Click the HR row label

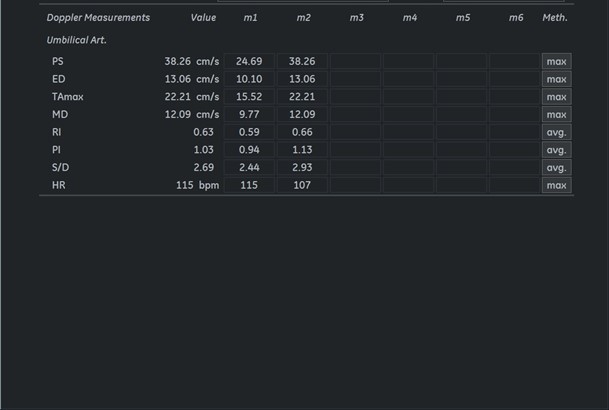[x=59, y=185]
